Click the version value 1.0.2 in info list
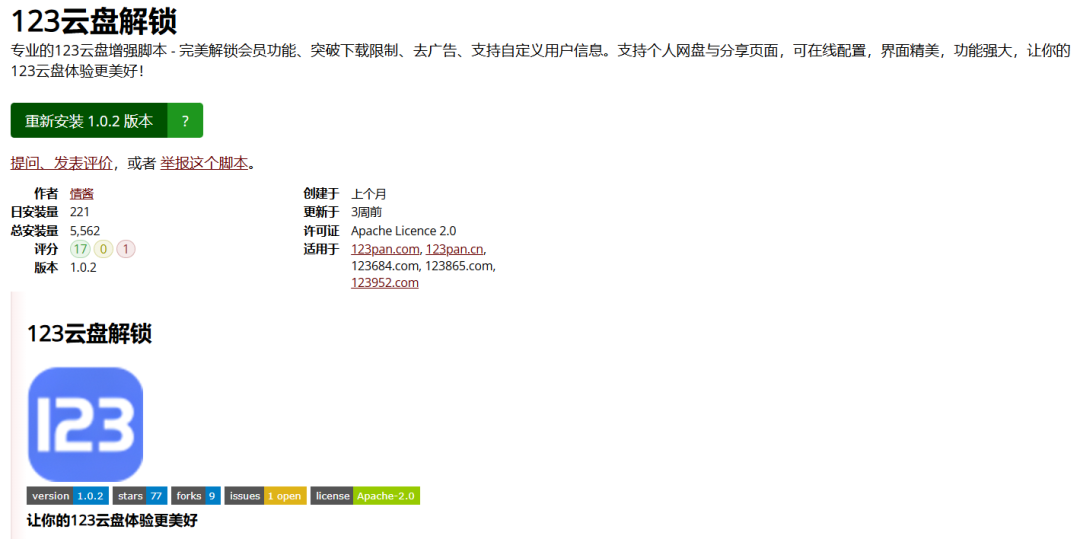The image size is (1080, 539). pos(83,268)
